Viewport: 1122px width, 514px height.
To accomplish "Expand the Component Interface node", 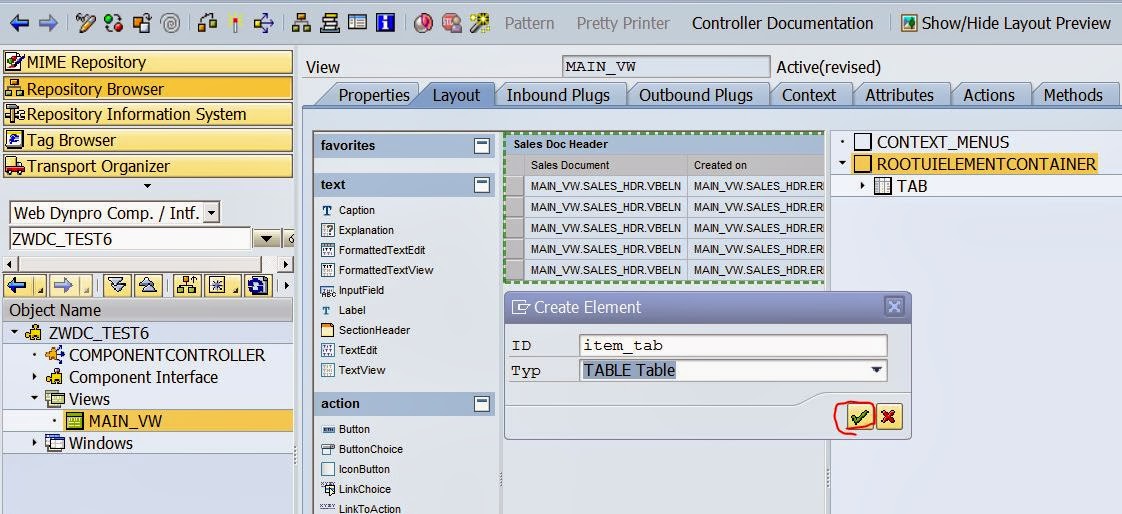I will click(x=34, y=377).
